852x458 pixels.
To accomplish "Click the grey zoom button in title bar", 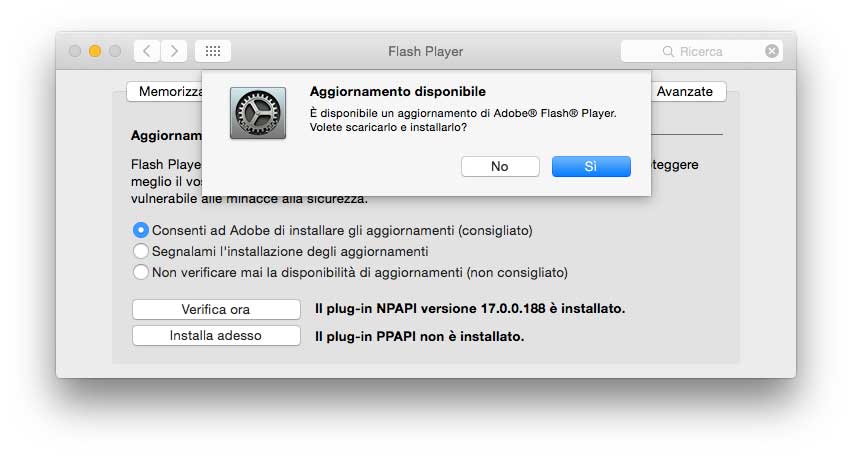I will pyautogui.click(x=115, y=51).
